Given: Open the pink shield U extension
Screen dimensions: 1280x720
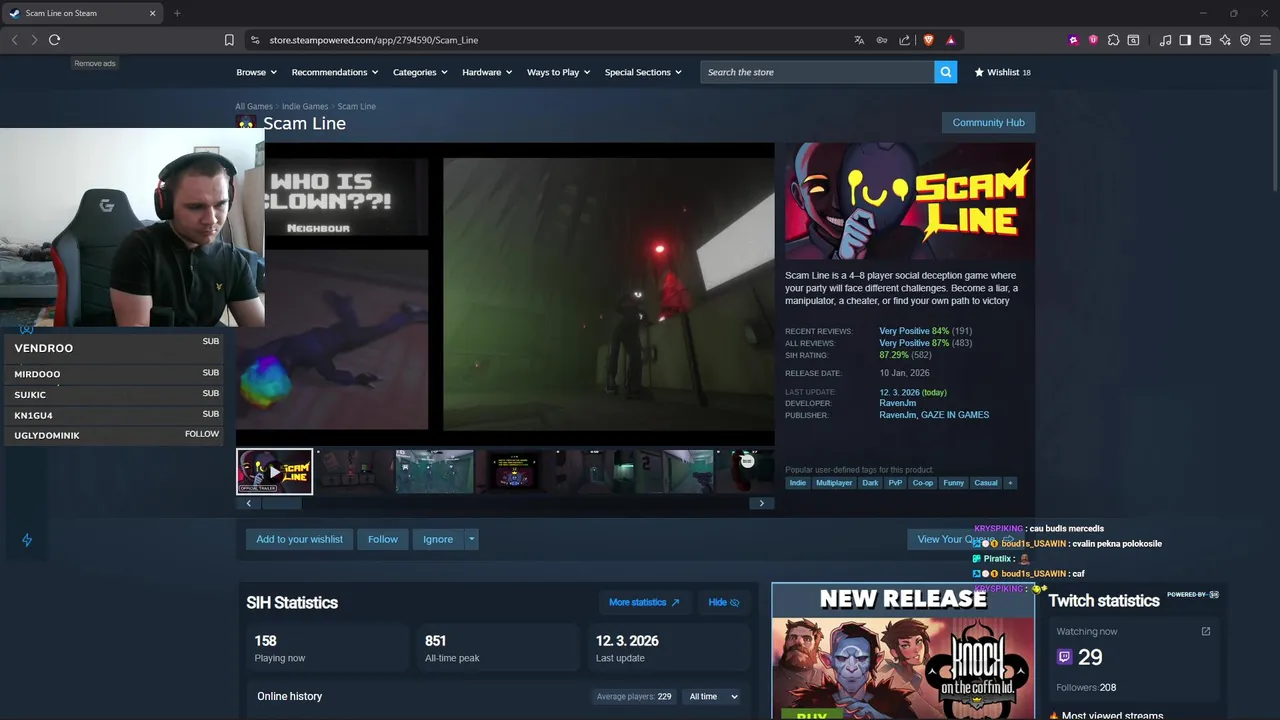Looking at the screenshot, I should pyautogui.click(x=1093, y=40).
